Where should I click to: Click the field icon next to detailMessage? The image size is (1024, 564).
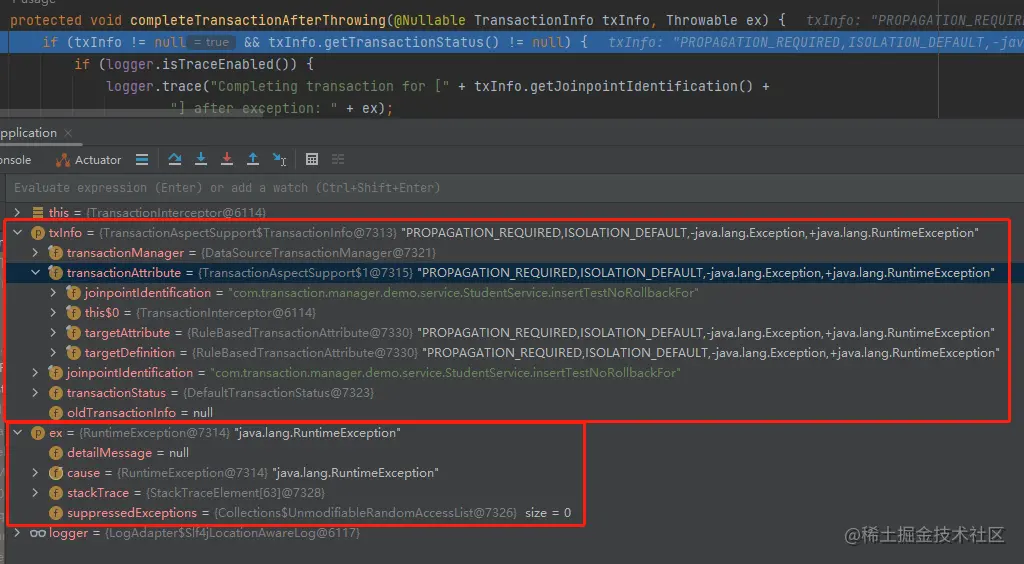click(56, 453)
